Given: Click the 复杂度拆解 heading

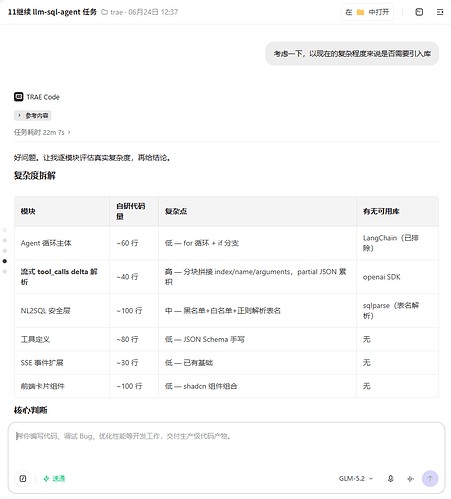Looking at the screenshot, I should [35, 176].
